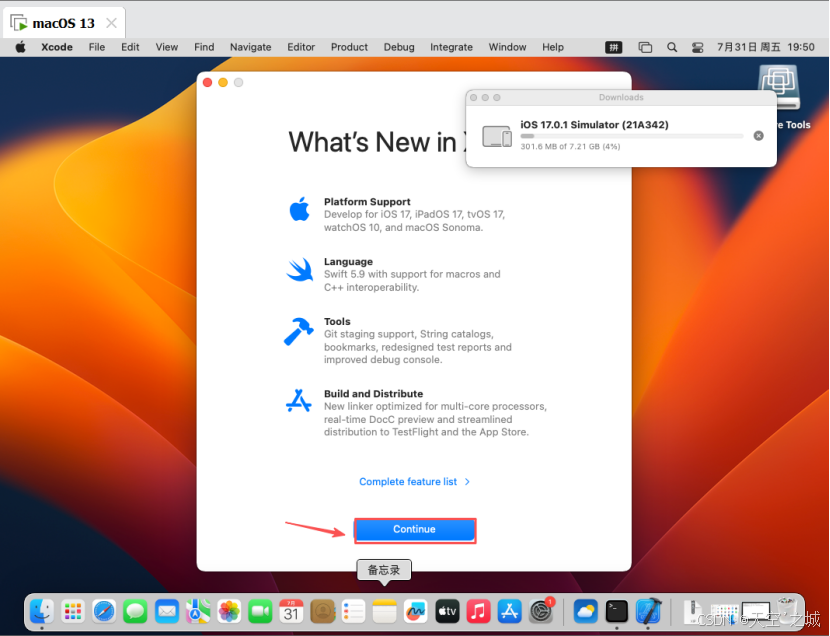Image resolution: width=830 pixels, height=636 pixels.
Task: Open FaceTime from the Dock
Action: (260, 612)
